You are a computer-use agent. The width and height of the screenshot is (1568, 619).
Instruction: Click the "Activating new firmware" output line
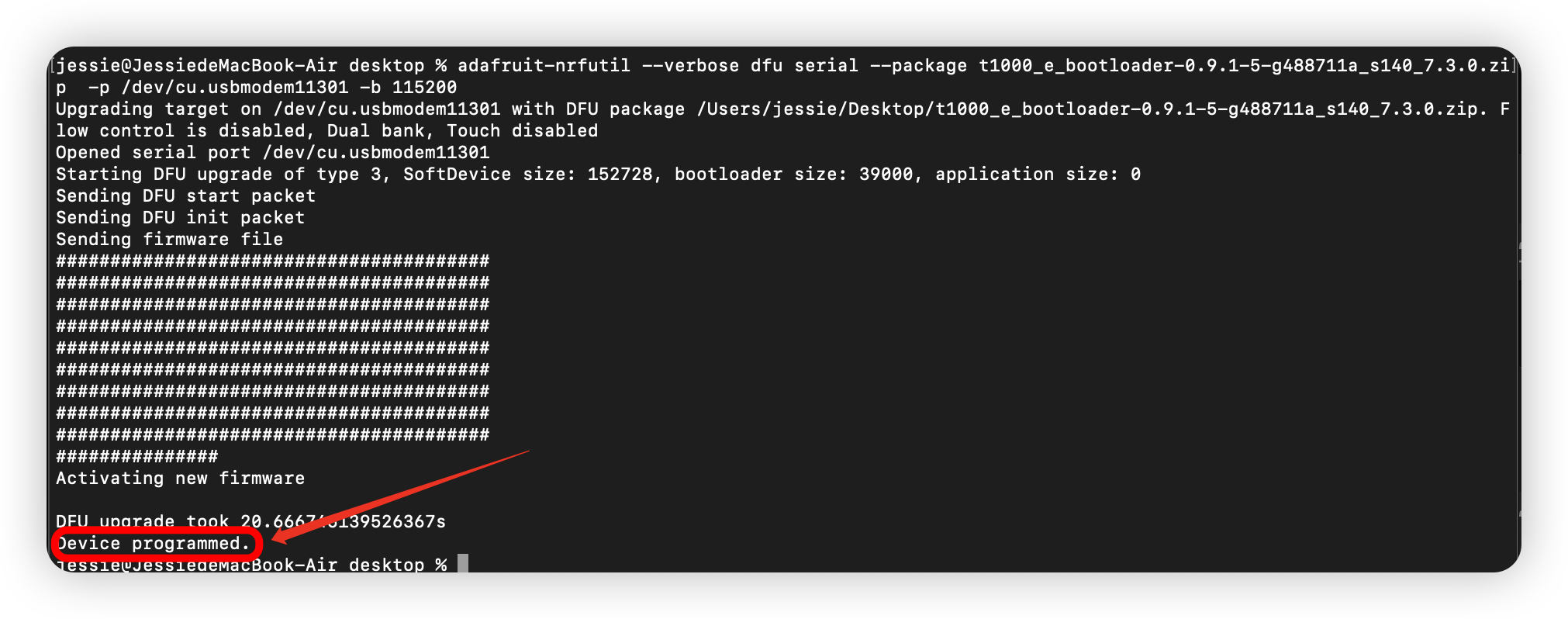[180, 478]
